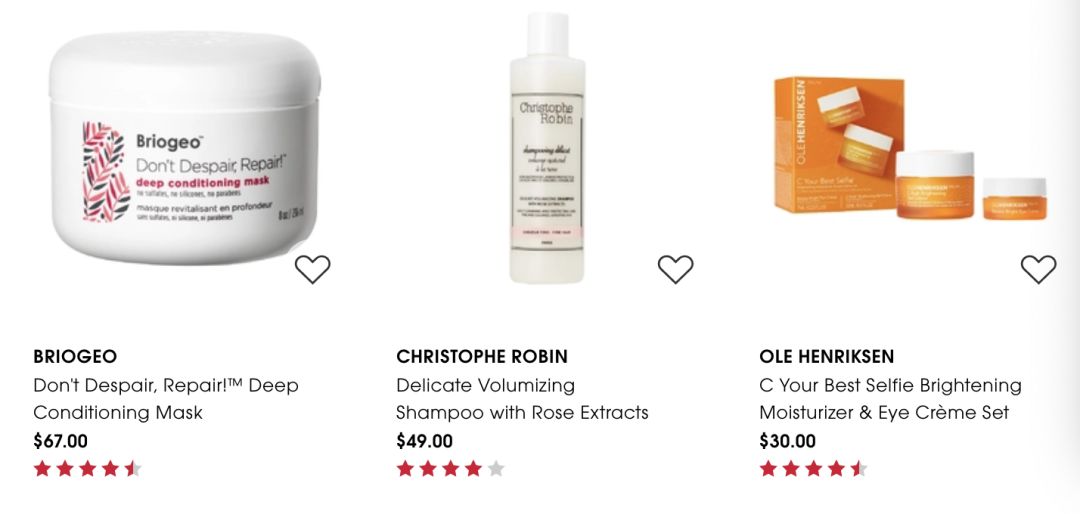Favorite the Briogeo mask with its heart icon
The height and width of the screenshot is (514, 1080).
coord(313,269)
